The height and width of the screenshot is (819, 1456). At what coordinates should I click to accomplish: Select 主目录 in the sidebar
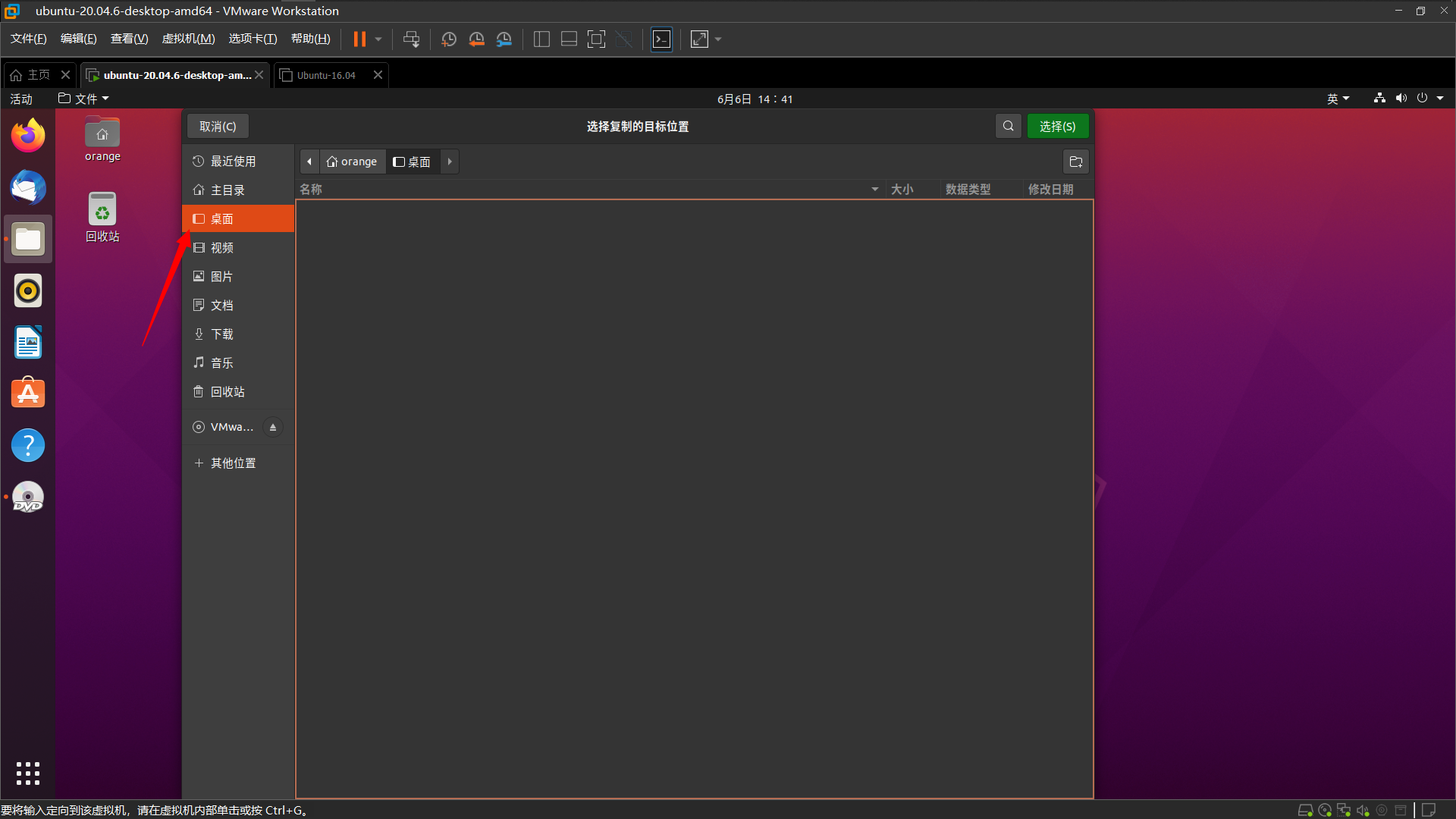227,190
